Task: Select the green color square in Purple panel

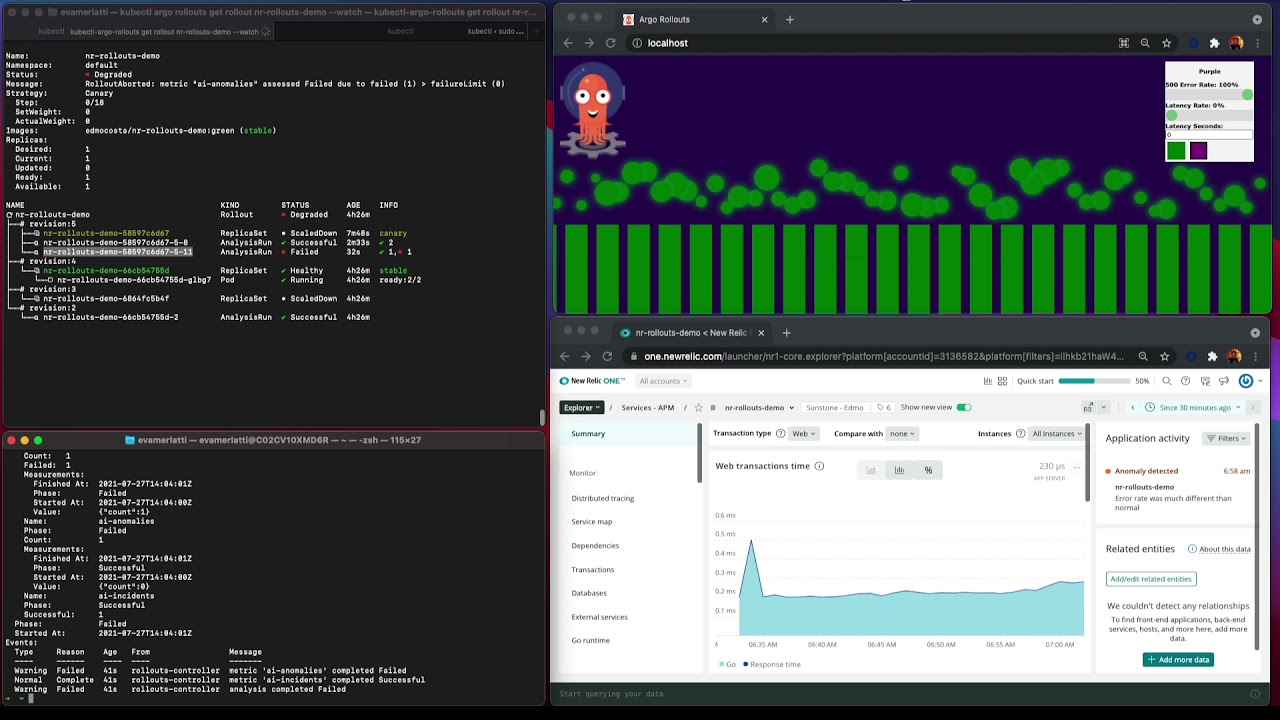Action: point(1176,151)
